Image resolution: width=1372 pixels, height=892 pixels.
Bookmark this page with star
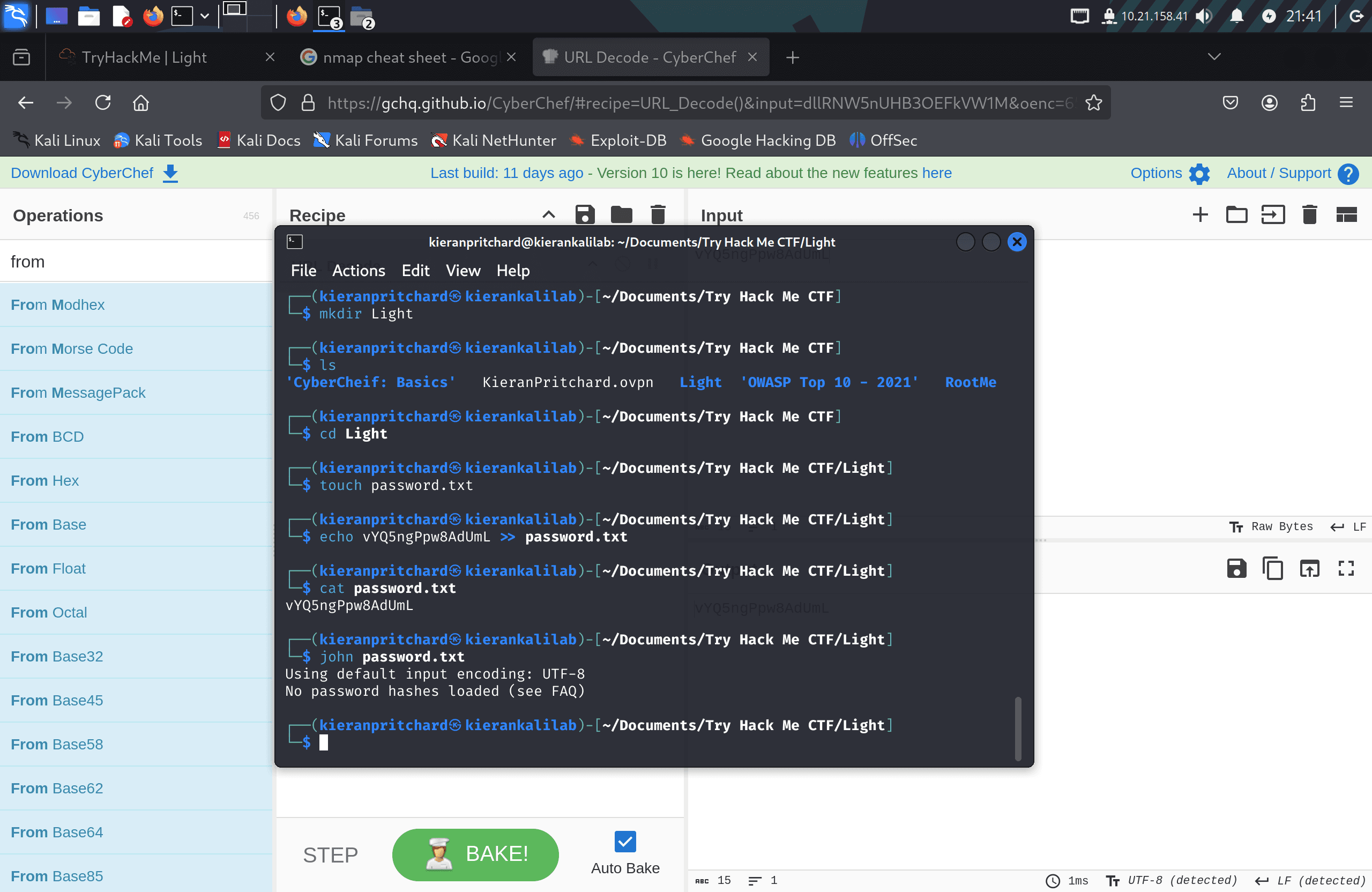pos(1093,102)
